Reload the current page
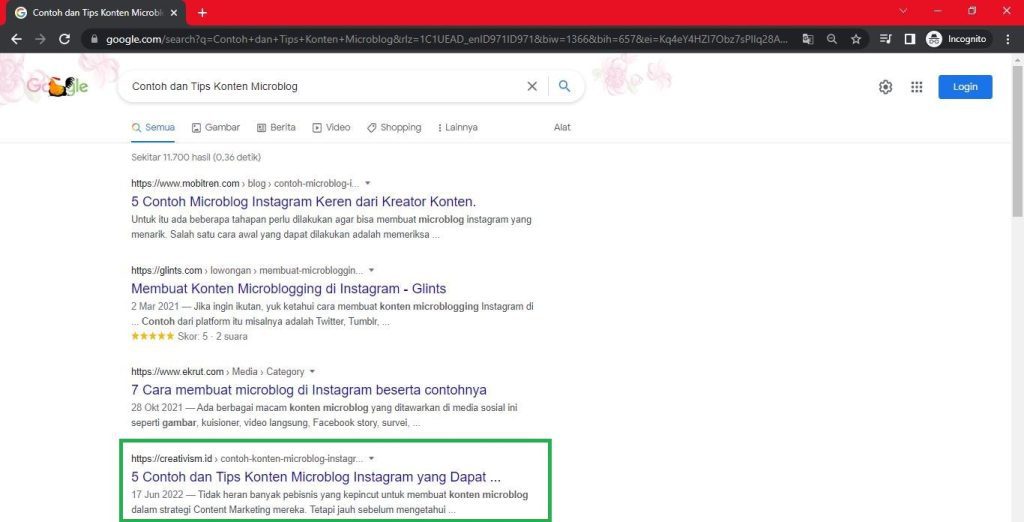The height and width of the screenshot is (522, 1024). [x=64, y=39]
